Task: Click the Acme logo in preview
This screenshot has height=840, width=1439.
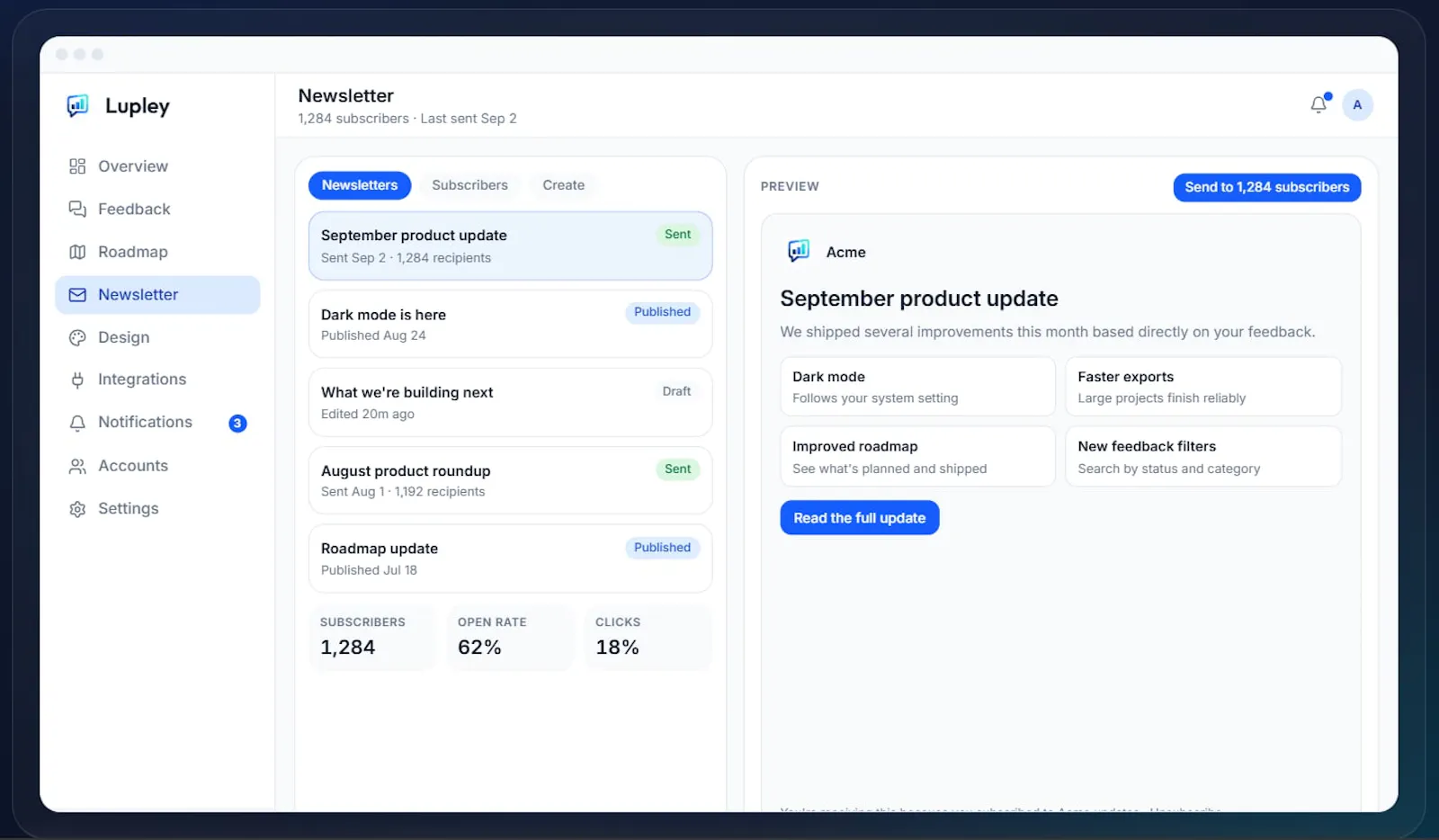Action: 799,251
